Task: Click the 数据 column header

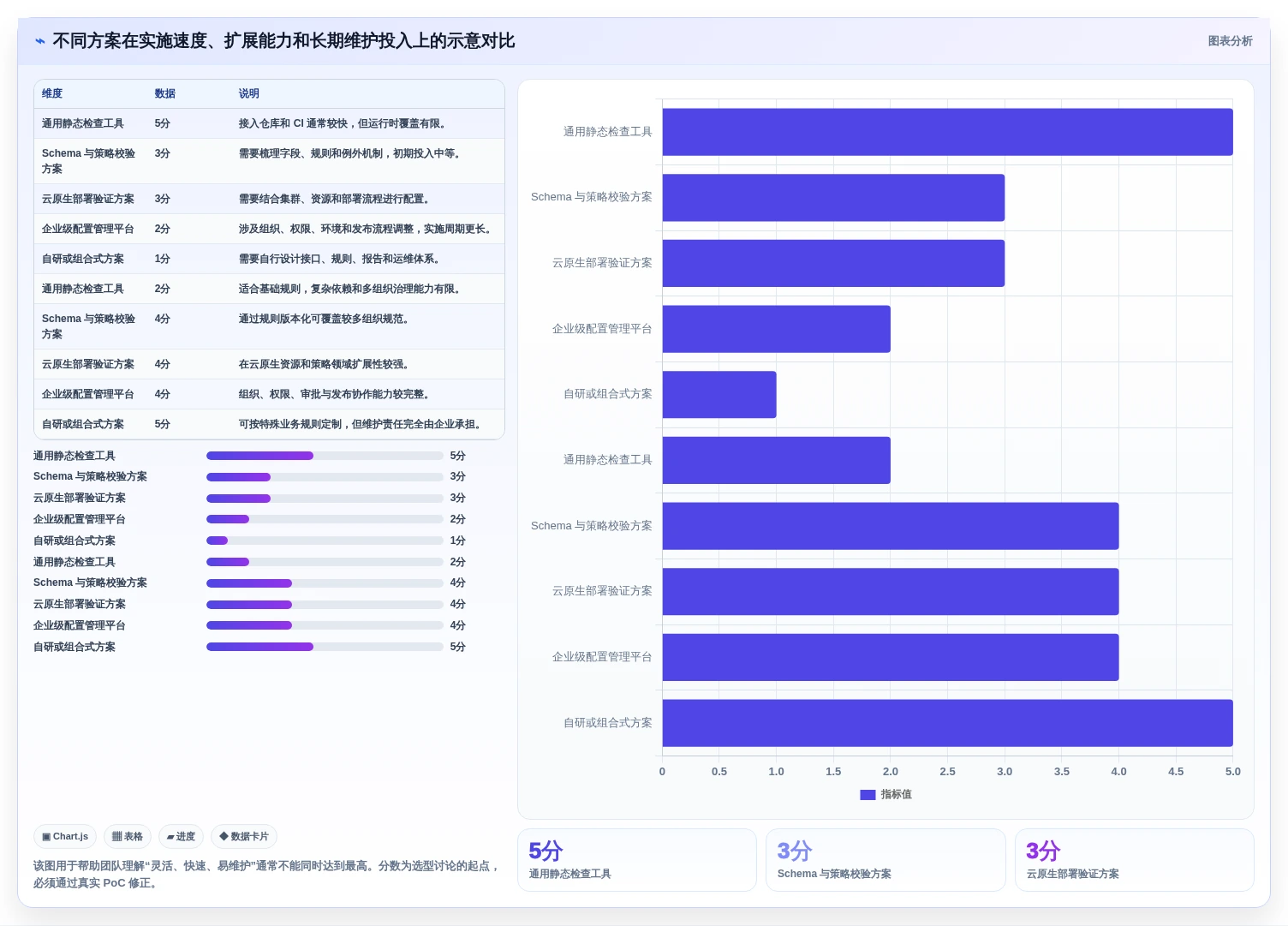Action: 165,94
